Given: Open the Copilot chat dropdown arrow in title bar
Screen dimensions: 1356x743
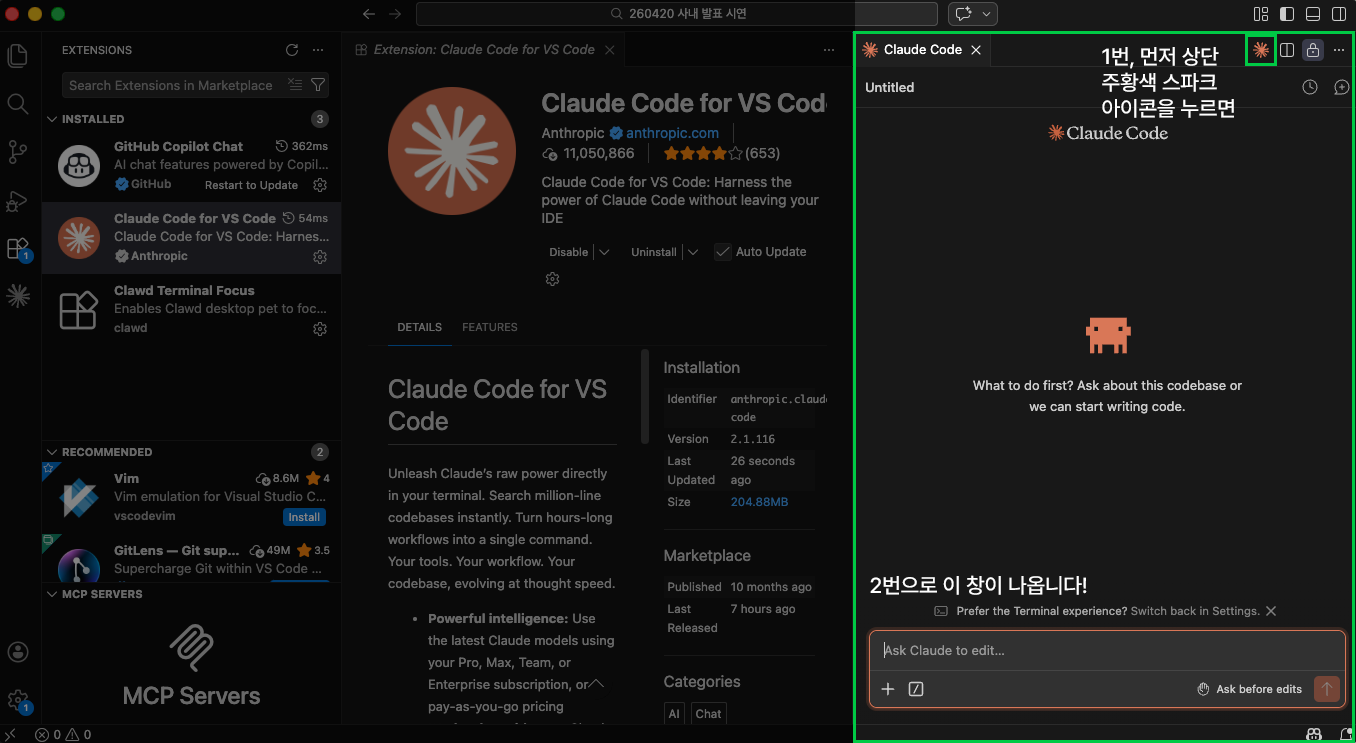Looking at the screenshot, I should point(988,14).
